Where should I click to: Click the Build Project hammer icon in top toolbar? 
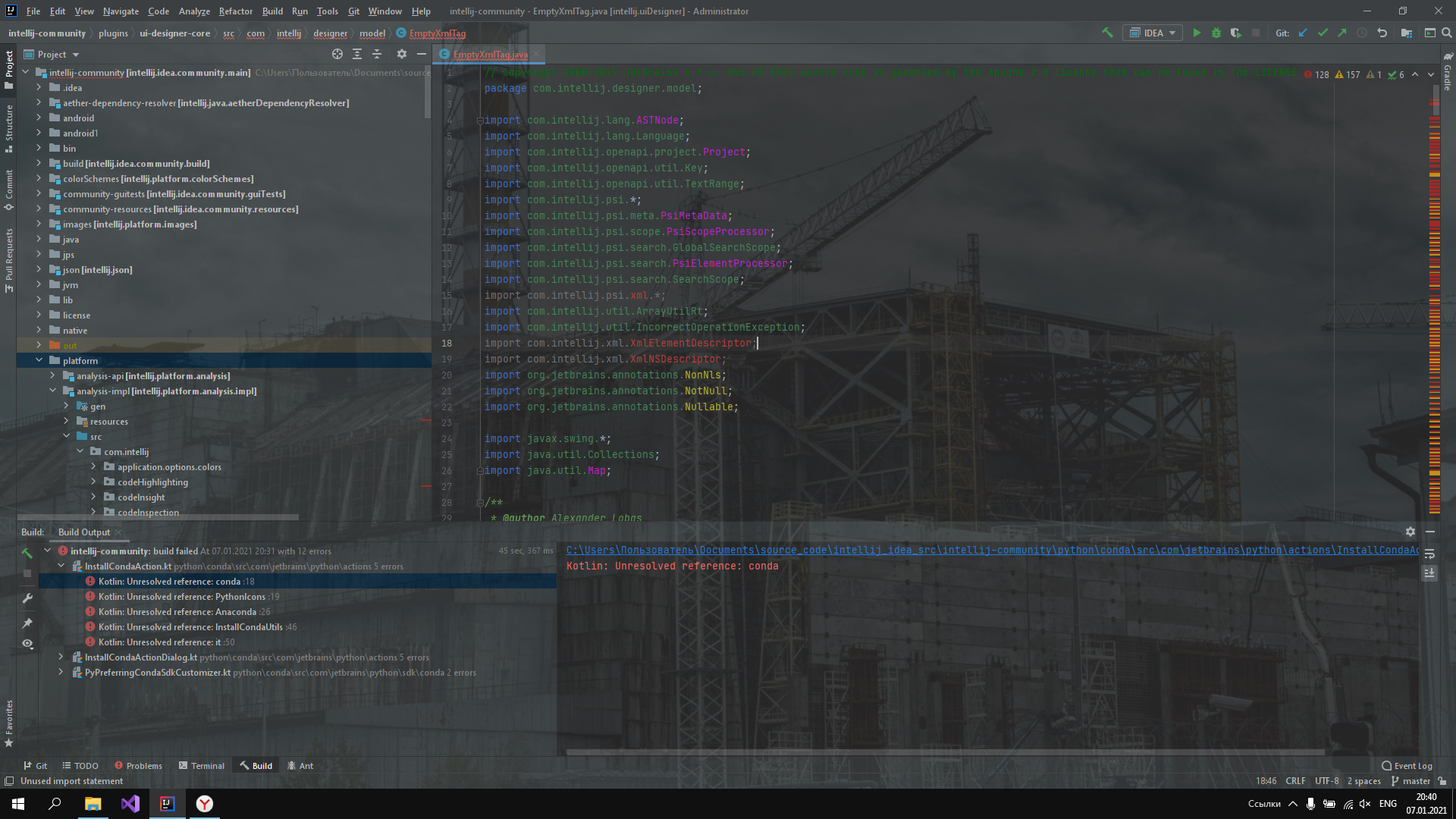(1107, 33)
